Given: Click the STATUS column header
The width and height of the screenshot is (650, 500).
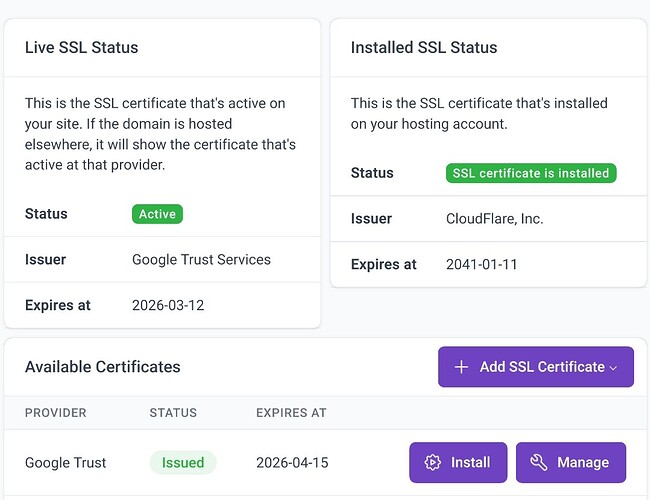Looking at the screenshot, I should tap(173, 412).
